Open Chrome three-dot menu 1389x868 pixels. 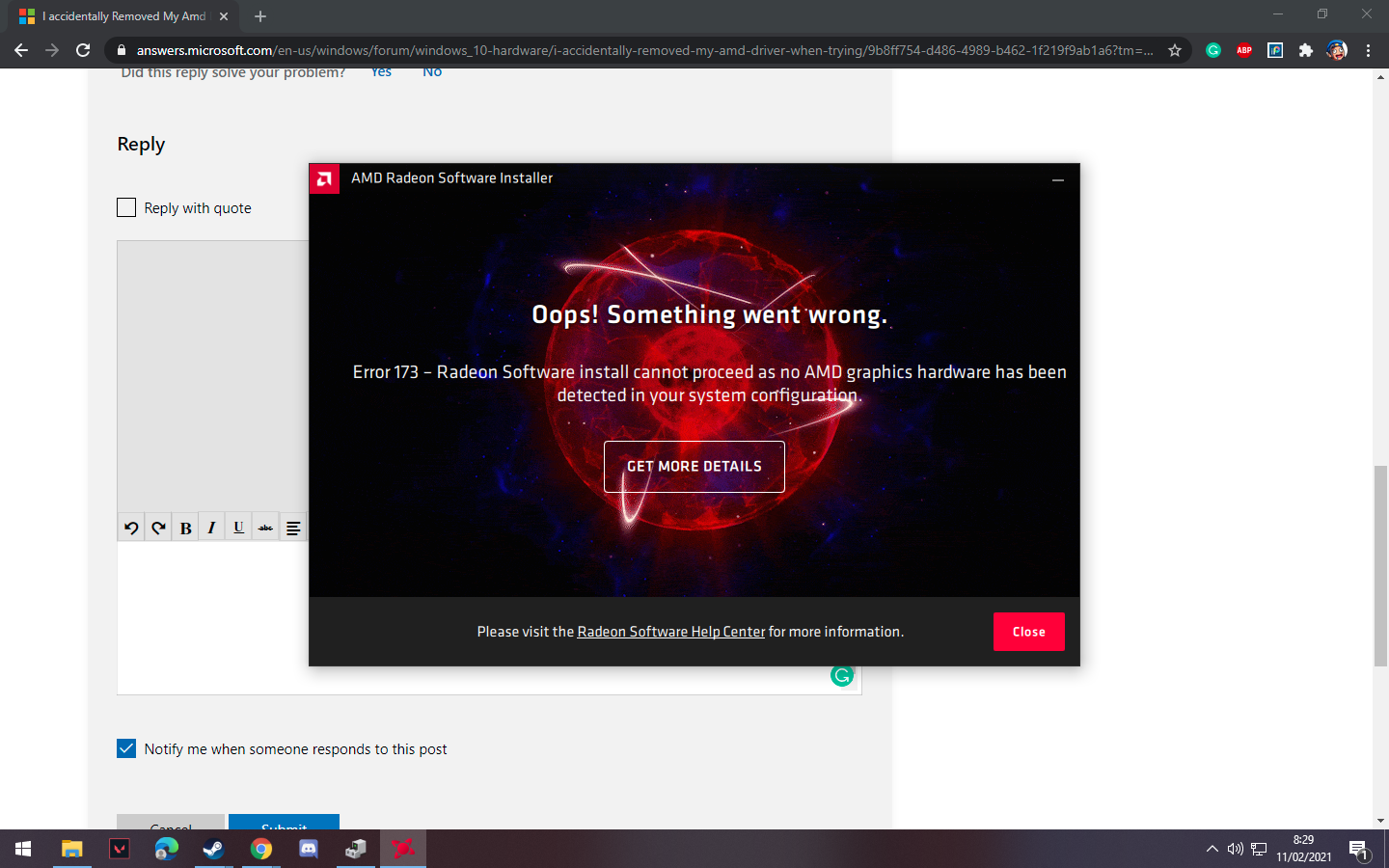click(x=1368, y=50)
